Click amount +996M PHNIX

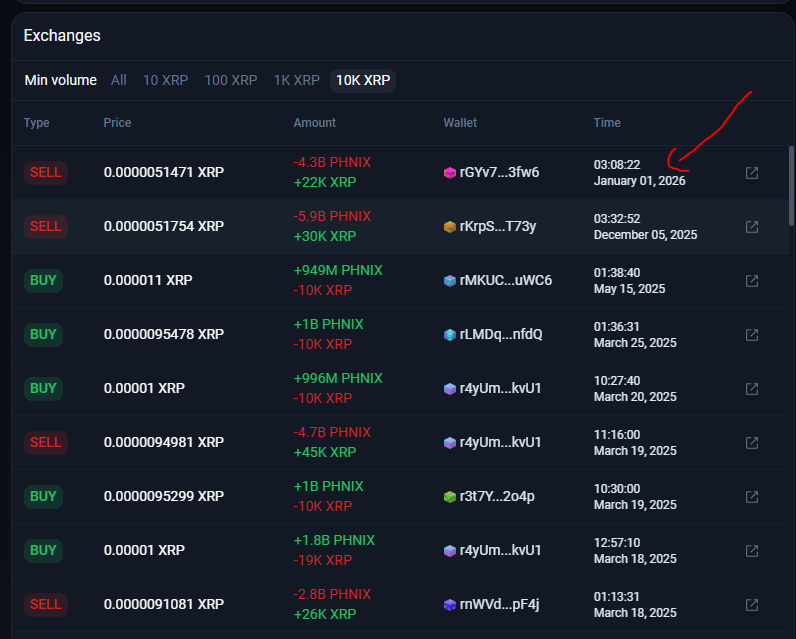click(338, 379)
